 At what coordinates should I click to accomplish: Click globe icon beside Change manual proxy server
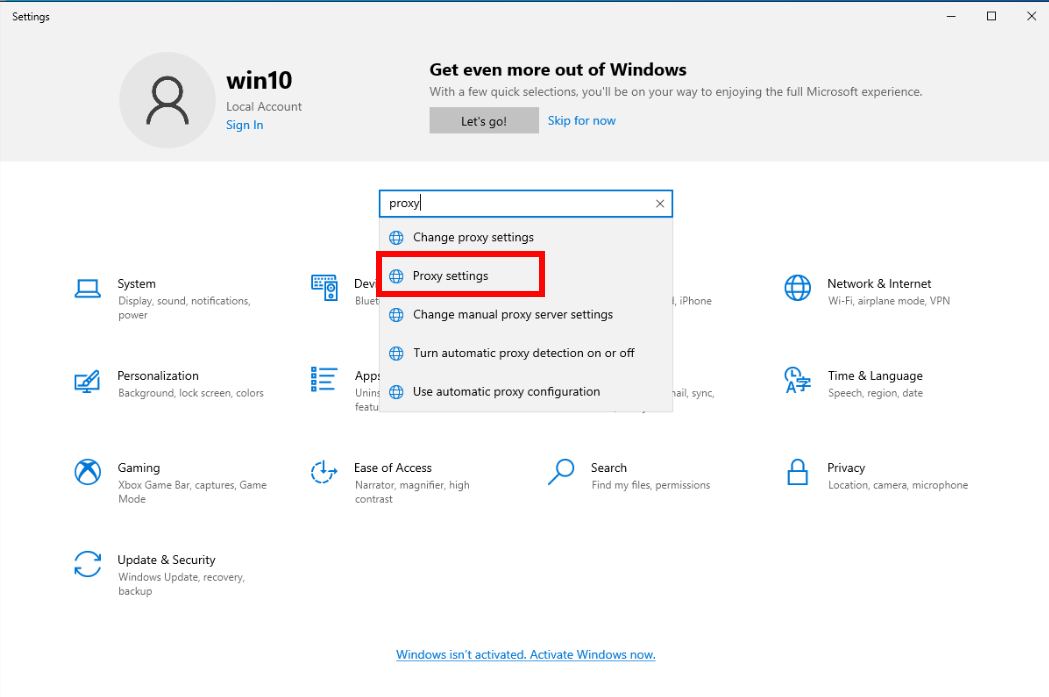click(x=396, y=314)
